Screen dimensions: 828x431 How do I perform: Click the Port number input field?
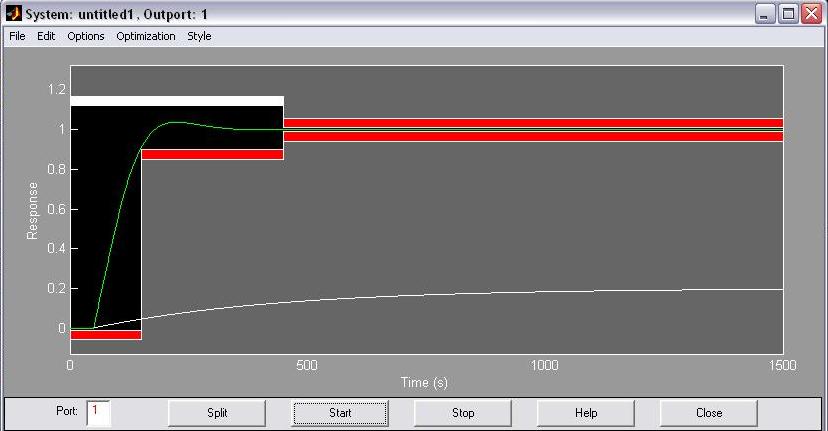tap(99, 413)
